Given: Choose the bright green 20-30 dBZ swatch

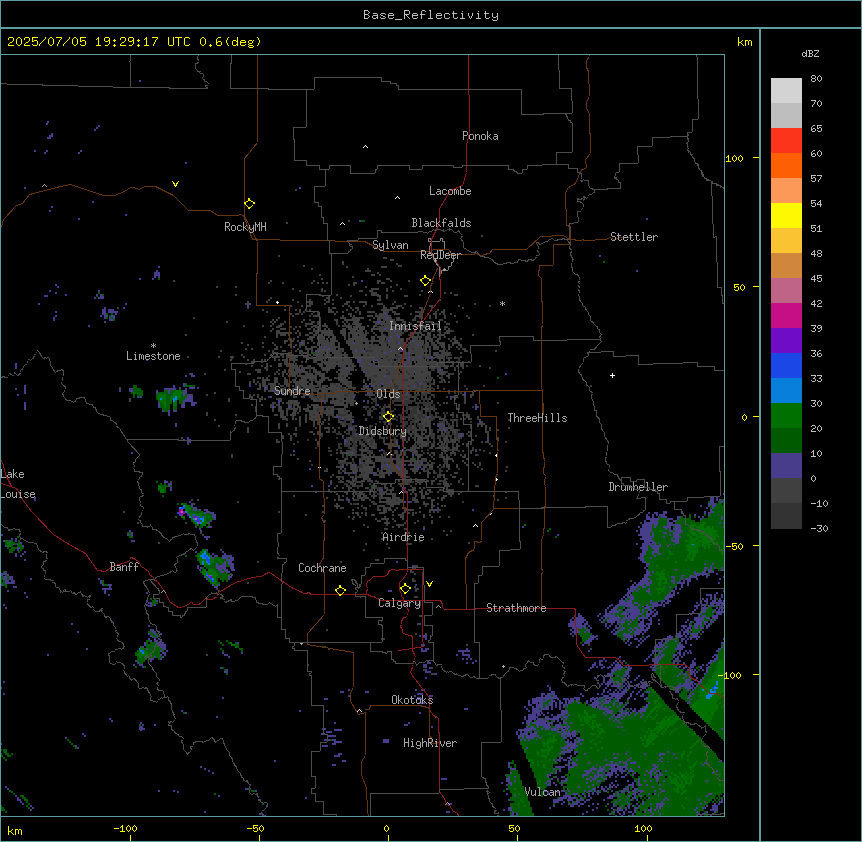Looking at the screenshot, I should point(786,416).
